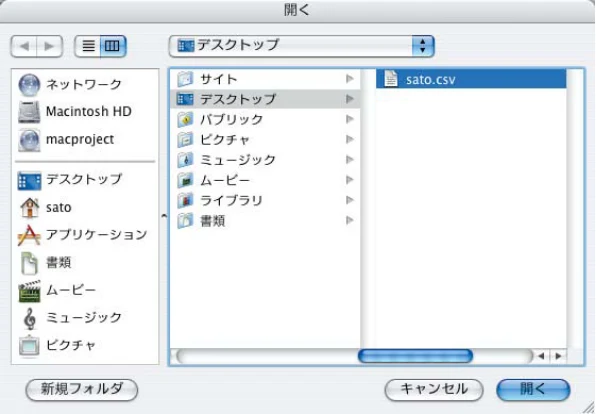
Task: Expand ムービー row arrow in column
Action: click(x=350, y=180)
